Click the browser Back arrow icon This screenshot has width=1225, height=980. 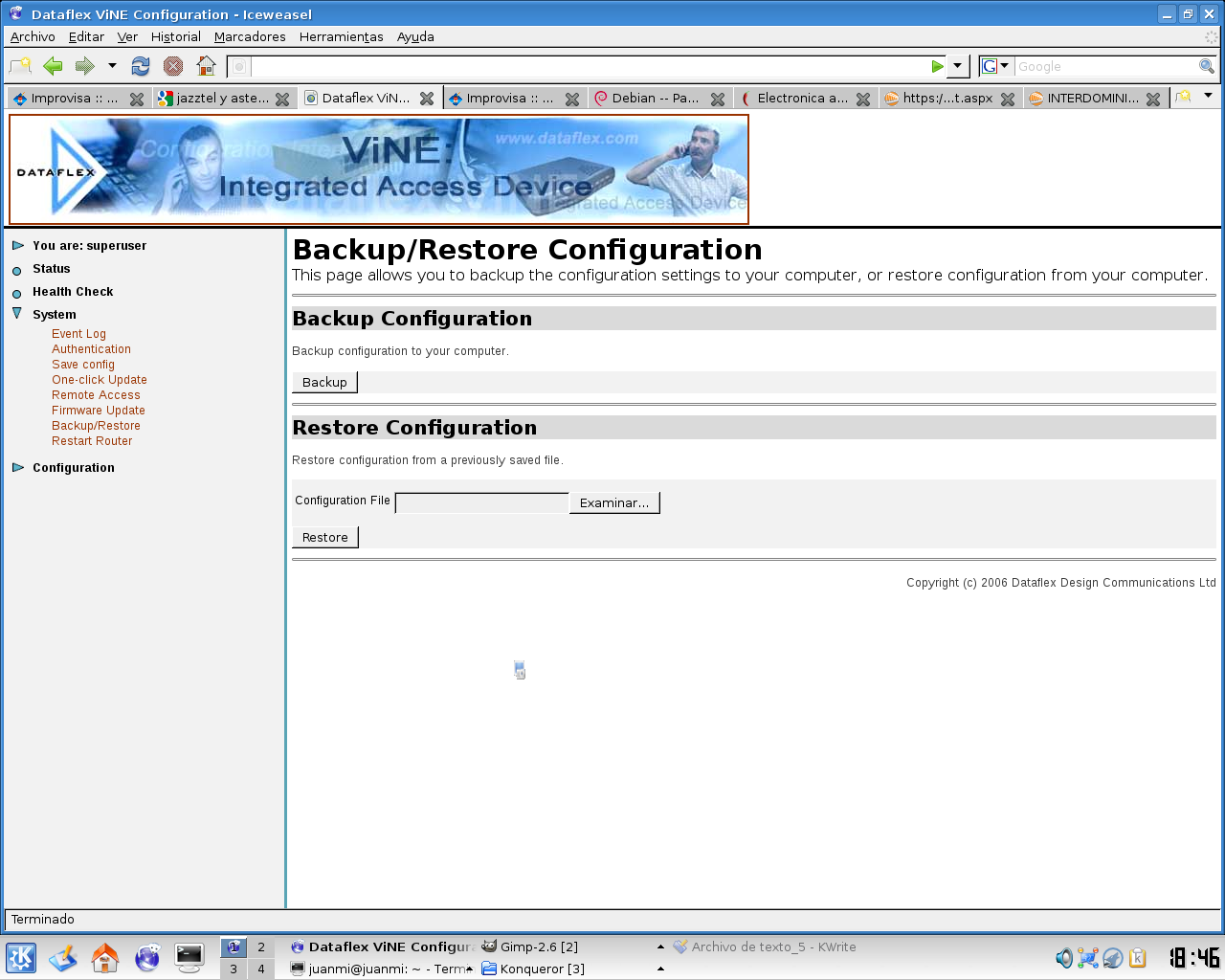[53, 66]
